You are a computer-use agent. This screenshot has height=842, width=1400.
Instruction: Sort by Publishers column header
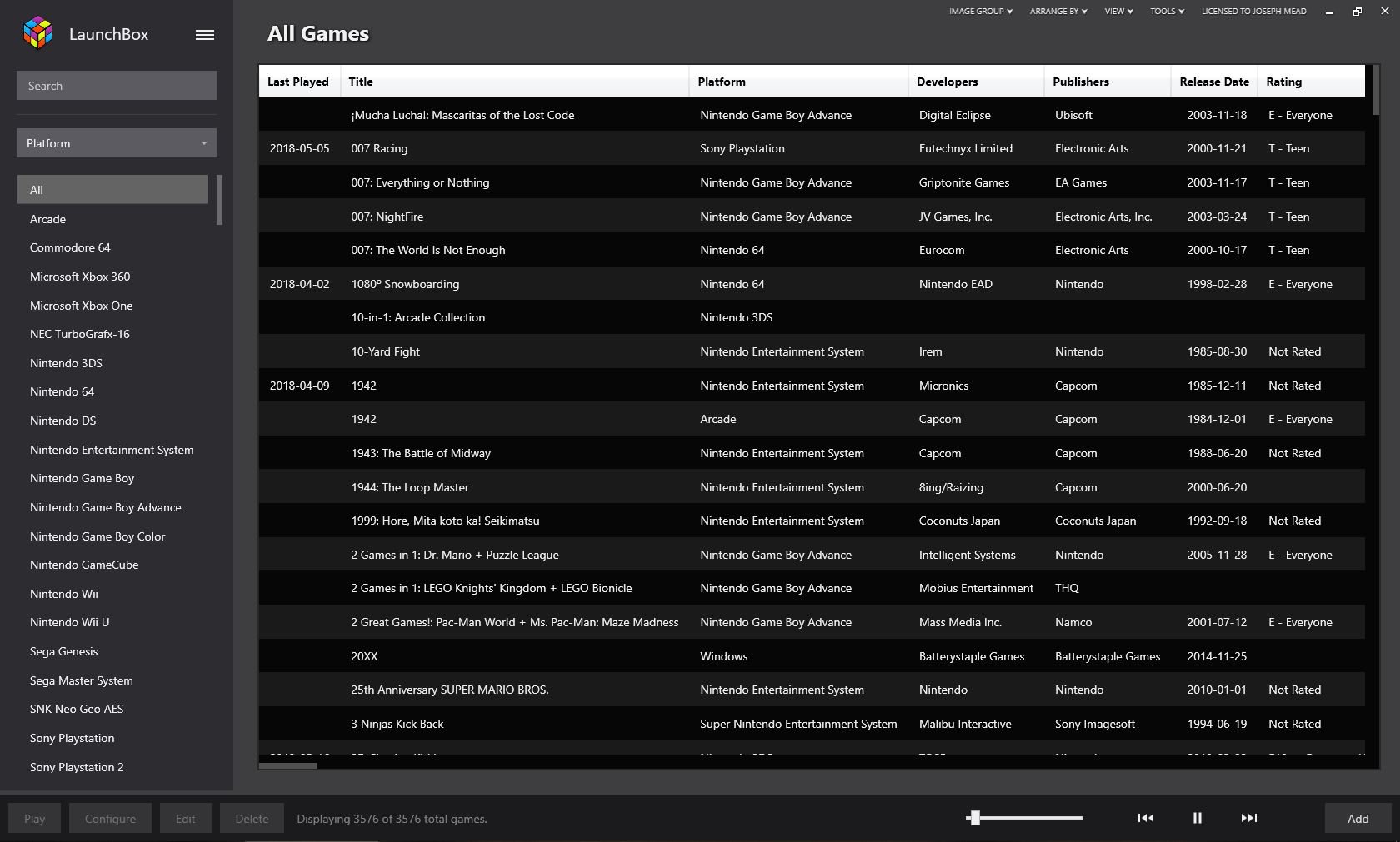click(1107, 82)
